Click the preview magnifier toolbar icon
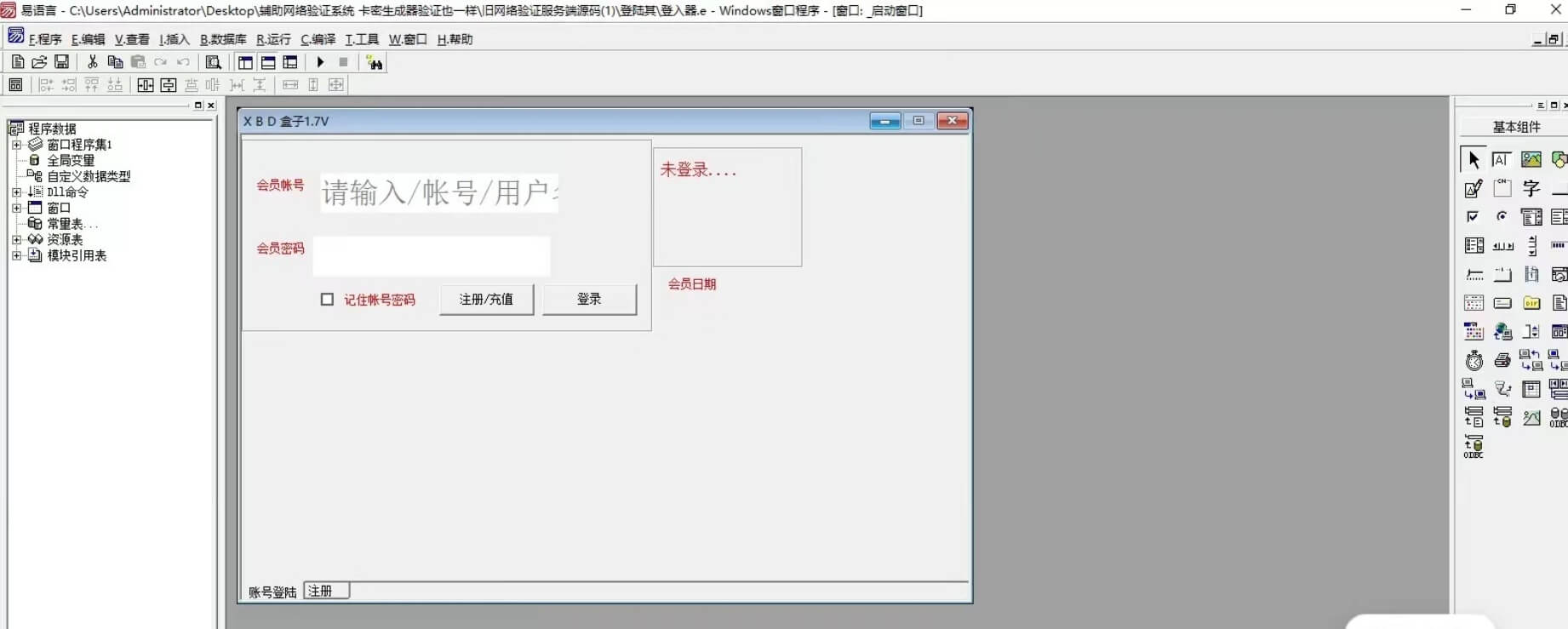Image resolution: width=1568 pixels, height=629 pixels. [214, 62]
